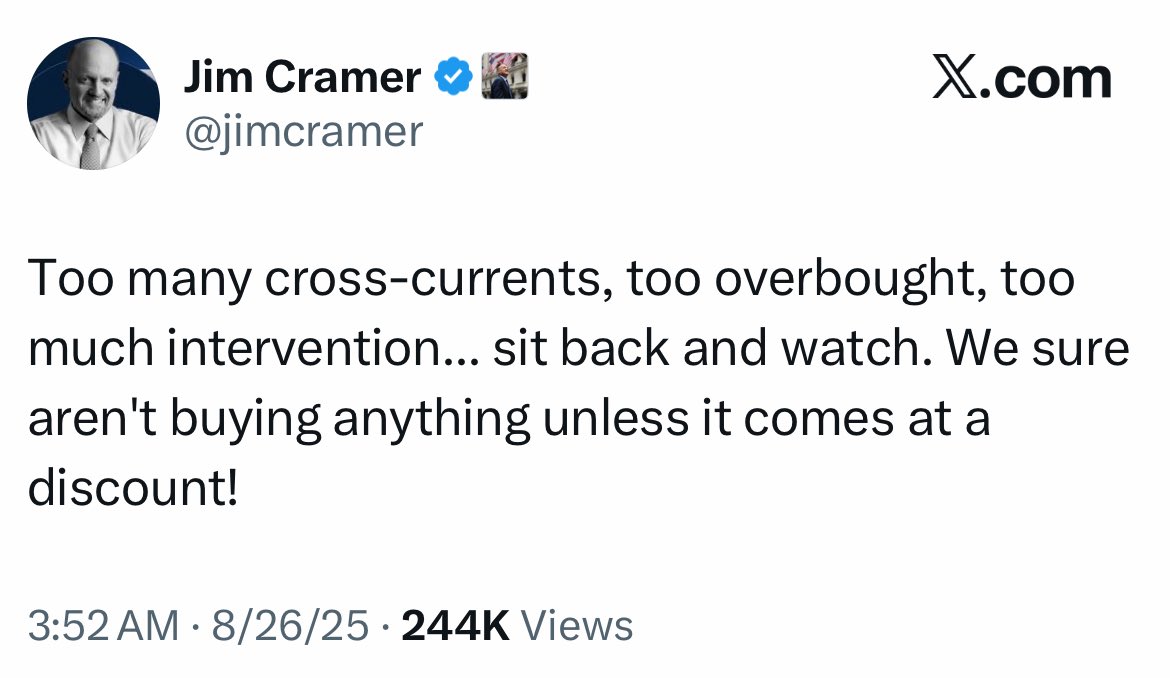Viewport: 1170px width, 678px height.
Task: Click the small affiliate badge image
Action: (x=505, y=76)
